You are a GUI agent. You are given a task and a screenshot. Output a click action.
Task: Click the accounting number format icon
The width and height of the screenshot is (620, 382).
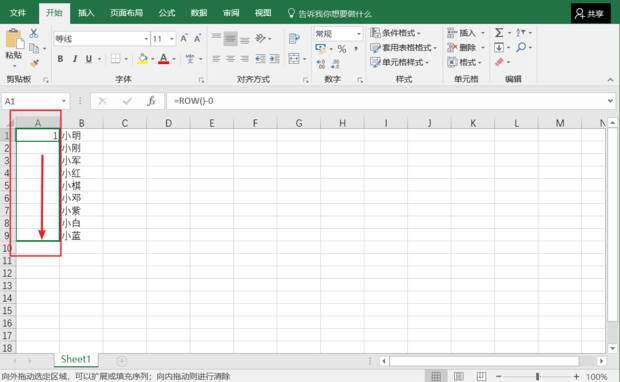tap(321, 49)
